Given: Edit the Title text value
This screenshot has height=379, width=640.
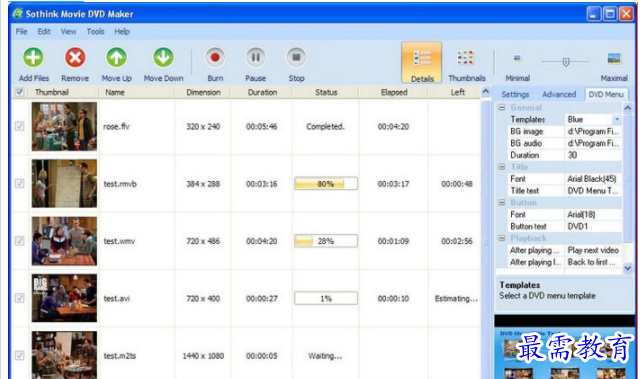Looking at the screenshot, I should [593, 191].
